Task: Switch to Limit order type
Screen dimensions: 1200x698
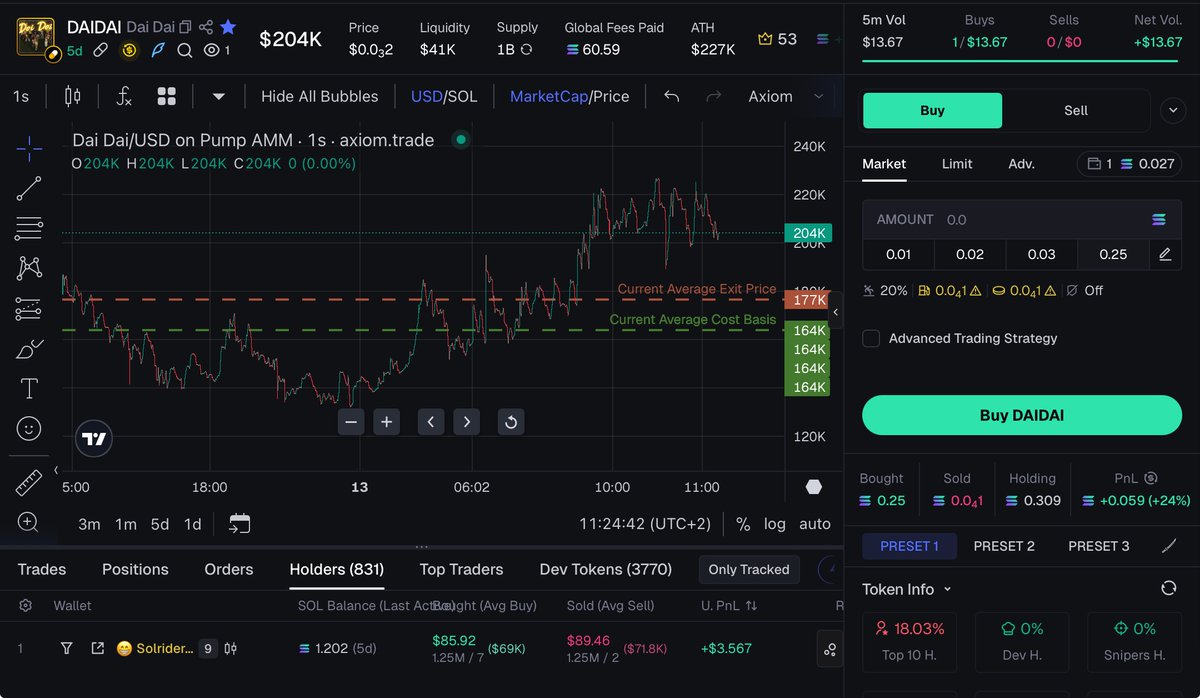Action: click(957, 164)
